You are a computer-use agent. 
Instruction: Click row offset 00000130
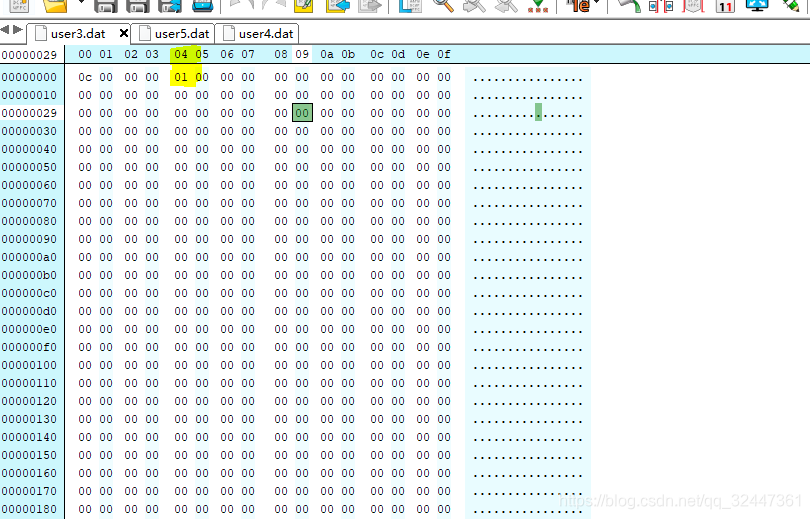(29, 419)
